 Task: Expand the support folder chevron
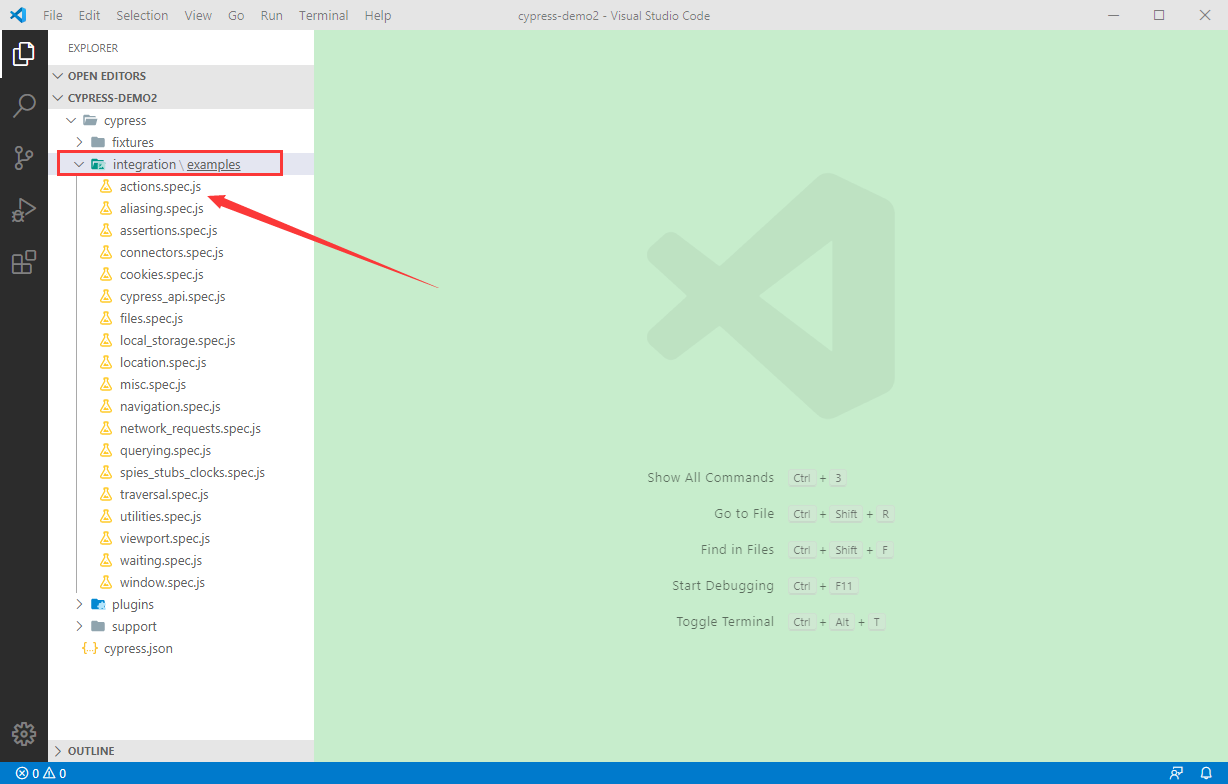[79, 627]
